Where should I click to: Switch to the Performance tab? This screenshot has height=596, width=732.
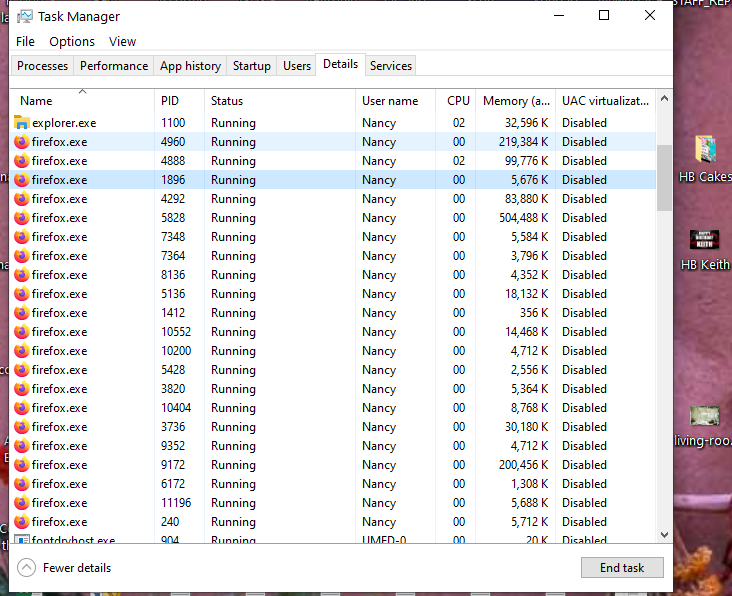click(114, 66)
